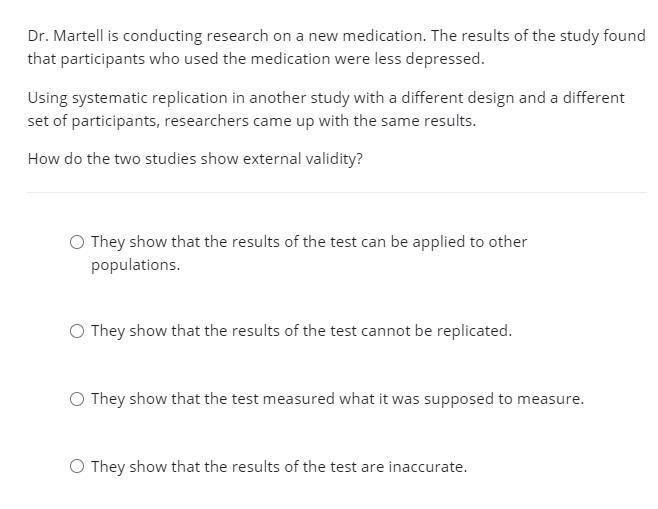Click the question 'How do the two studies'
Screen dimensions: 658x509
pyautogui.click(x=195, y=159)
